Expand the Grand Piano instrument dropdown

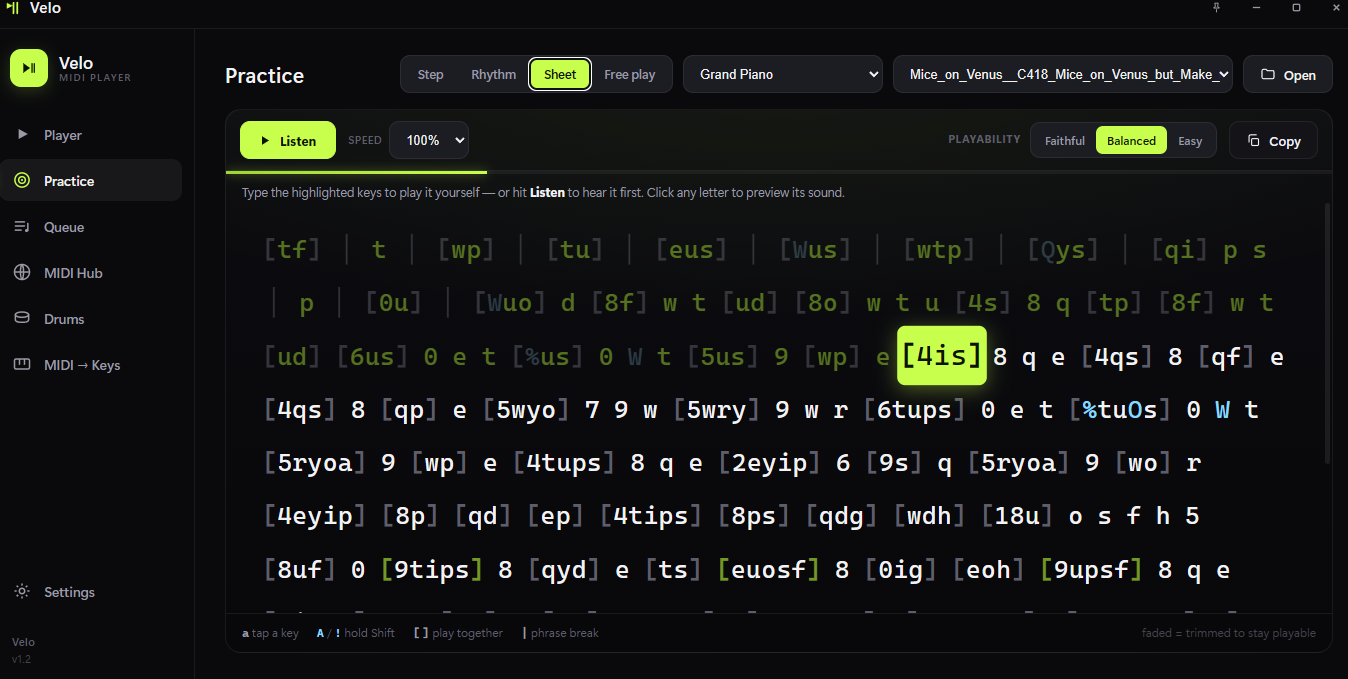coord(783,74)
